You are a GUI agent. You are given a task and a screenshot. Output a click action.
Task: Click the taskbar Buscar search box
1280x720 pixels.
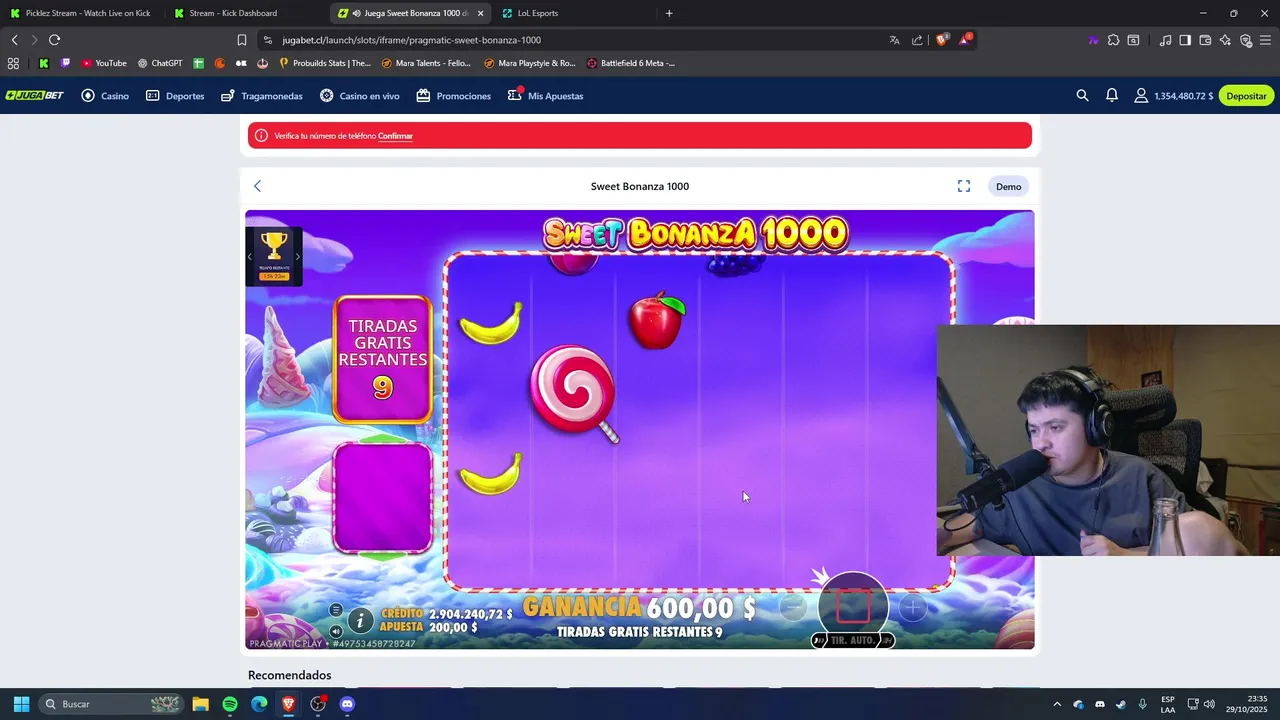point(111,704)
